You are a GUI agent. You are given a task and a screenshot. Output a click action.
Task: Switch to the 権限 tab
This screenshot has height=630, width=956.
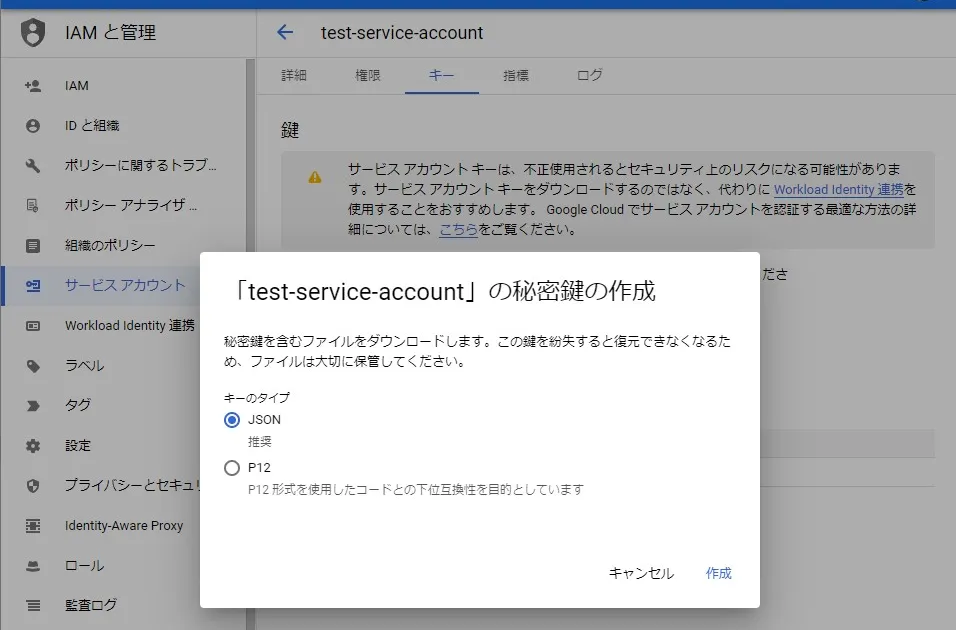tap(368, 76)
